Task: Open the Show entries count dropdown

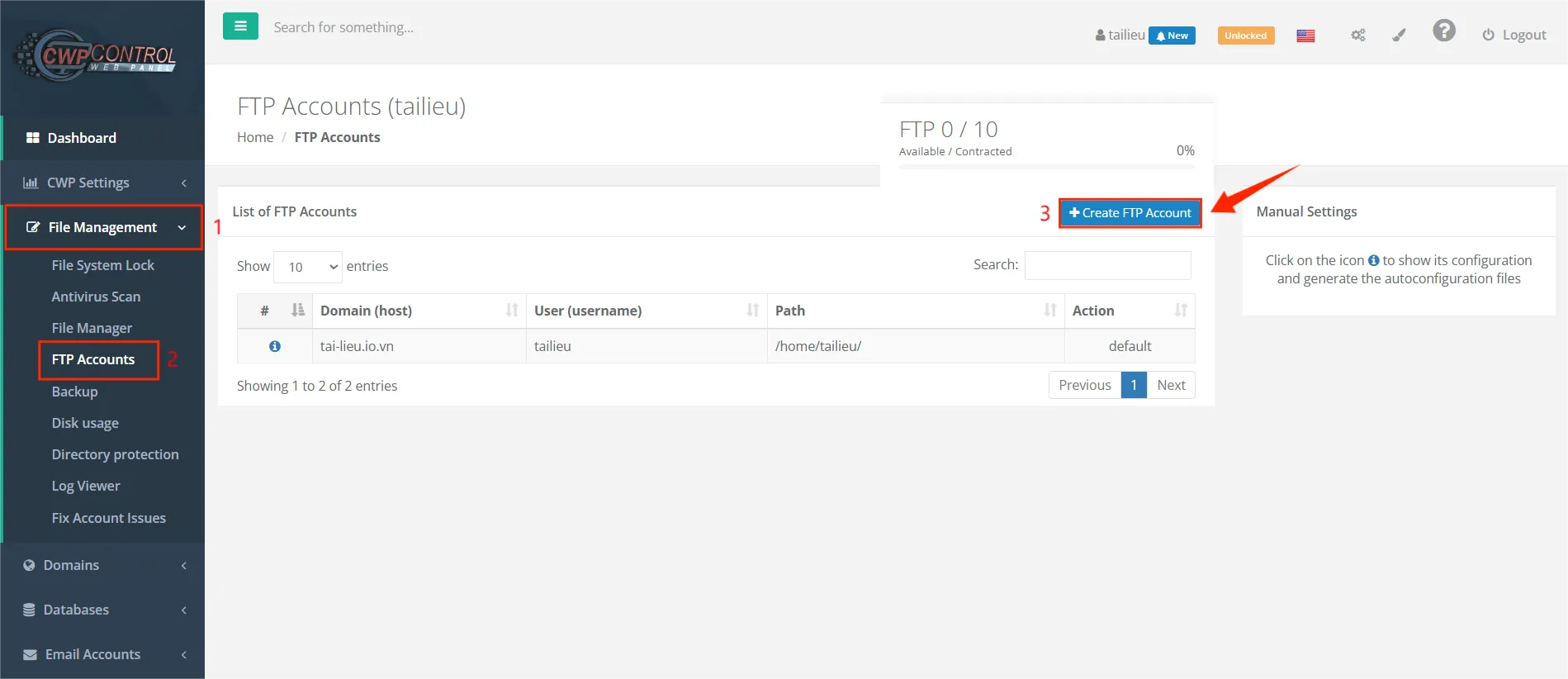Action: 308,267
